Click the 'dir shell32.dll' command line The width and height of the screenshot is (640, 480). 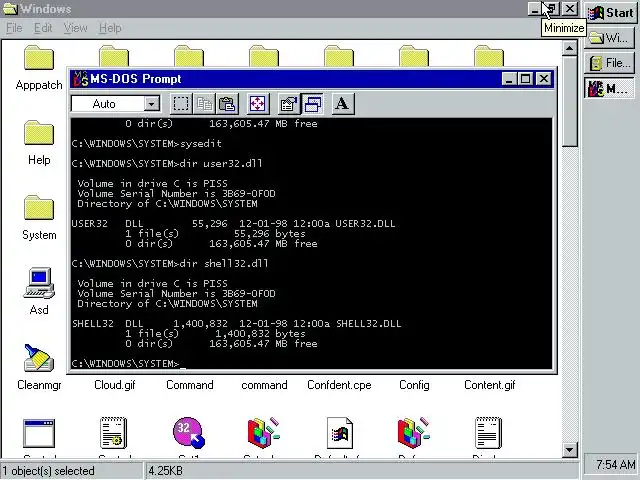(x=170, y=264)
